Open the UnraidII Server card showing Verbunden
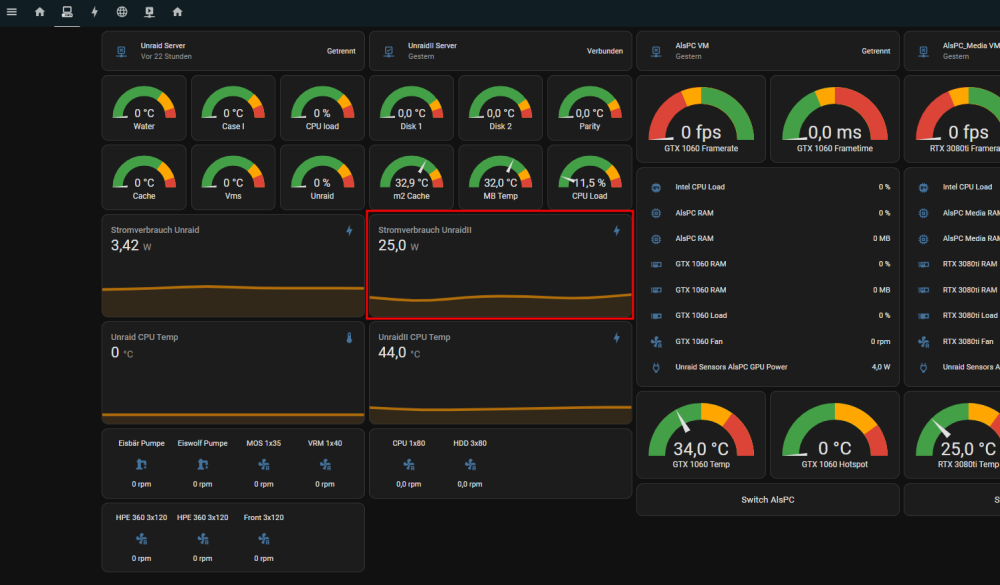 pyautogui.click(x=501, y=51)
